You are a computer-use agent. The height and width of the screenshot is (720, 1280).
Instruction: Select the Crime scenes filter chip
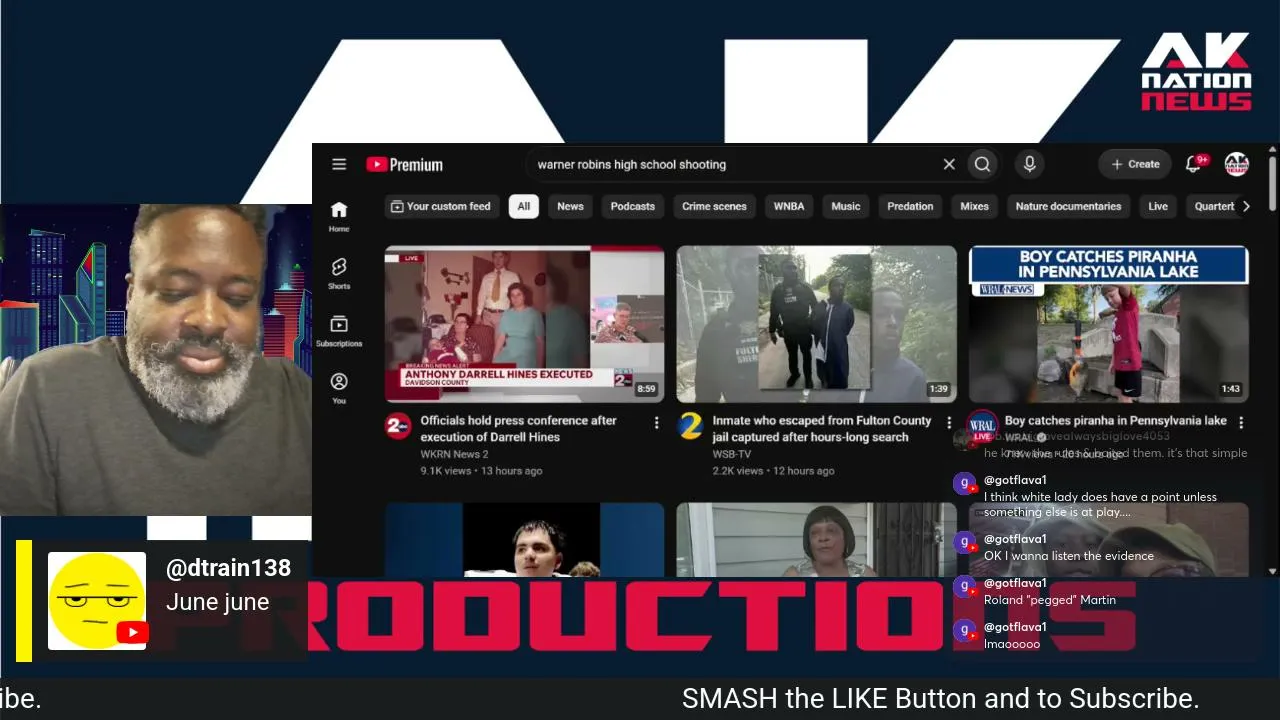(x=714, y=206)
